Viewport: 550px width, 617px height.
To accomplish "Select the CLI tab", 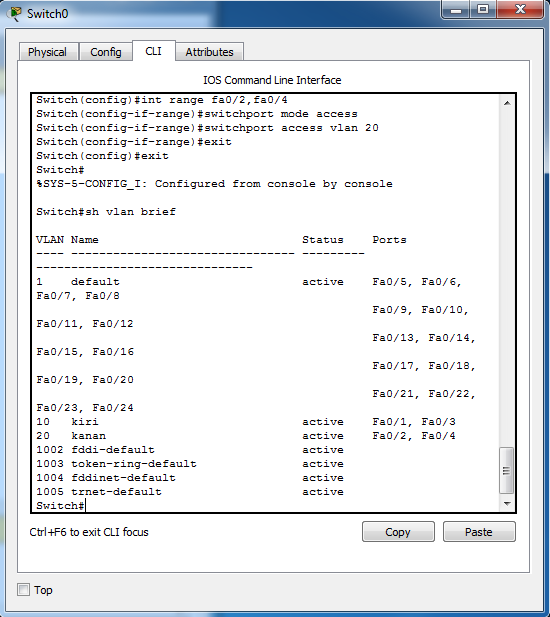I will pos(153,51).
